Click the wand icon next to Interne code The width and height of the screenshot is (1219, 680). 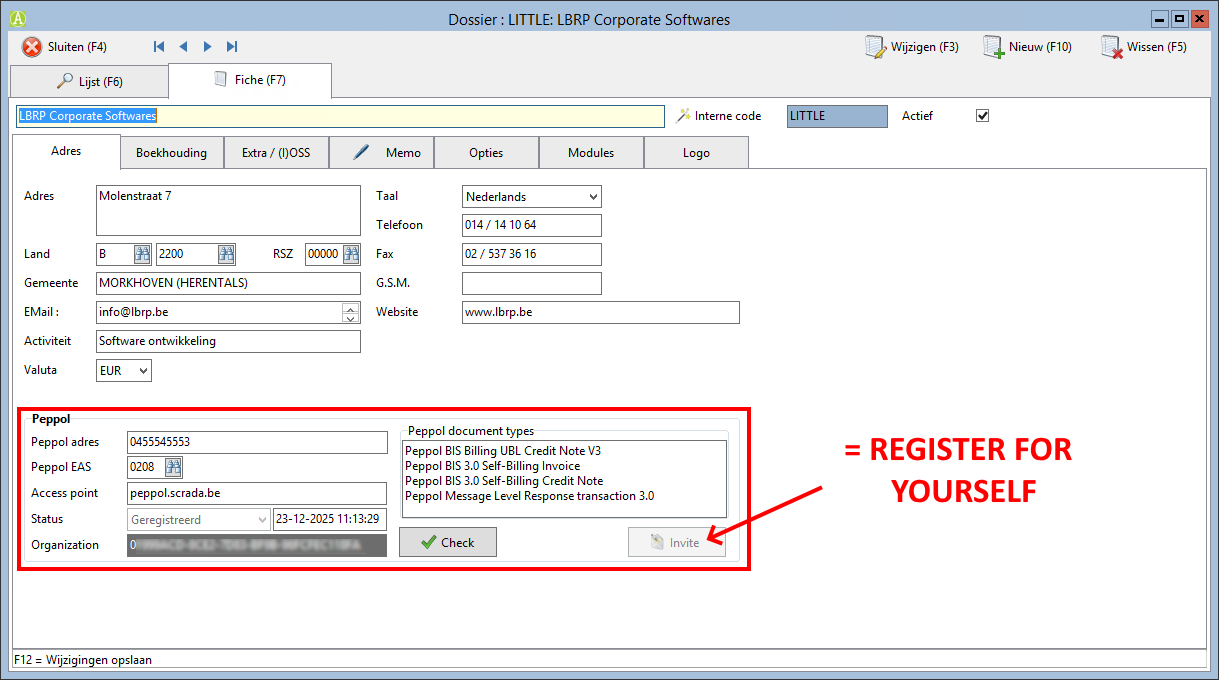point(684,116)
